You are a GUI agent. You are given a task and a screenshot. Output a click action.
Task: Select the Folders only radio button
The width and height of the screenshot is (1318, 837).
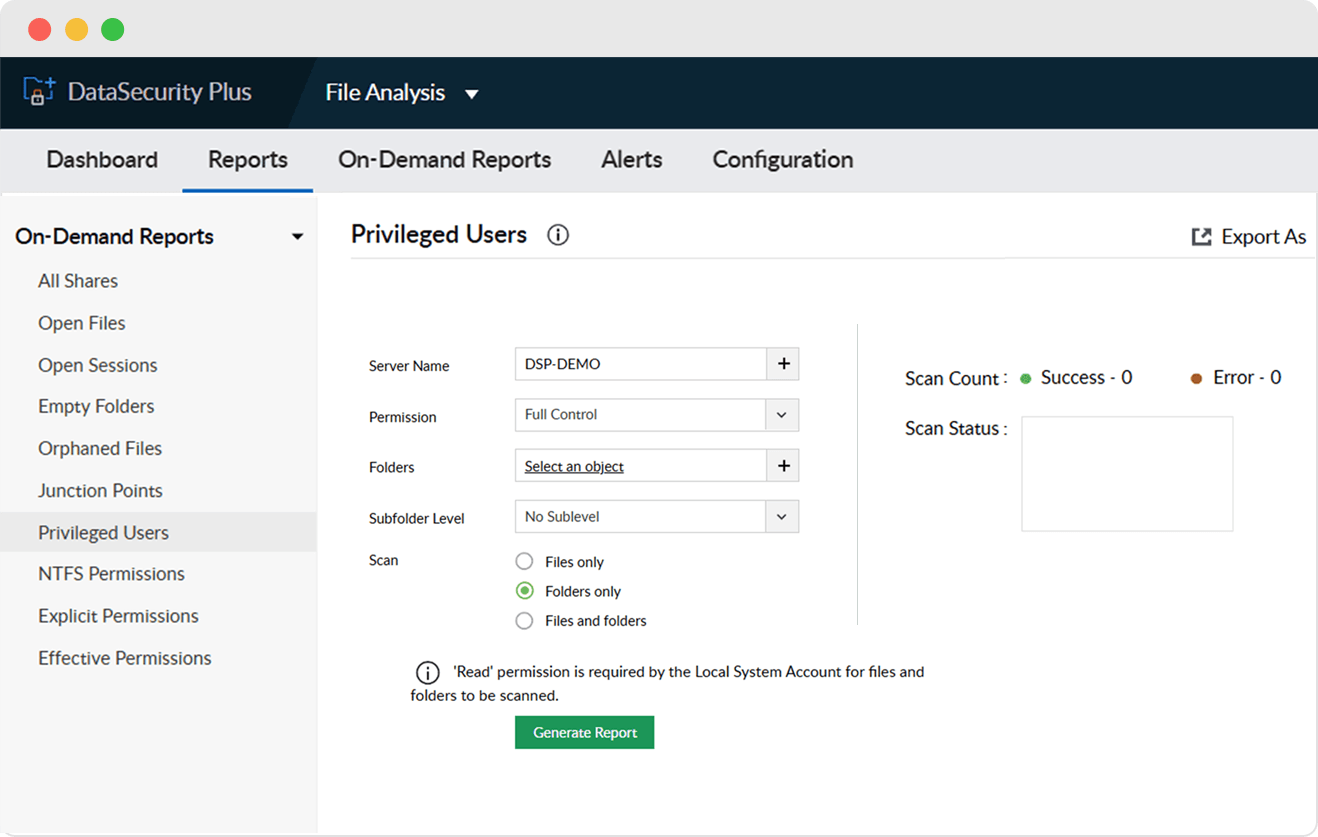click(x=524, y=591)
